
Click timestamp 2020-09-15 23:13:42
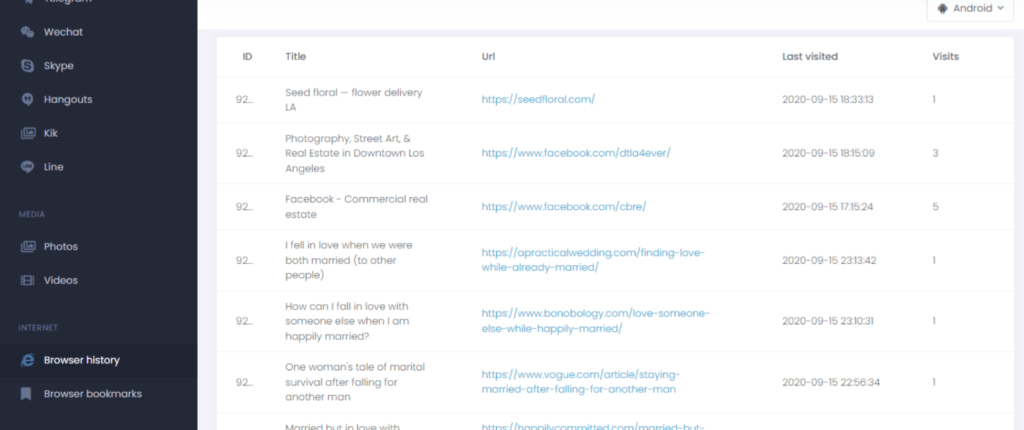[x=829, y=260]
